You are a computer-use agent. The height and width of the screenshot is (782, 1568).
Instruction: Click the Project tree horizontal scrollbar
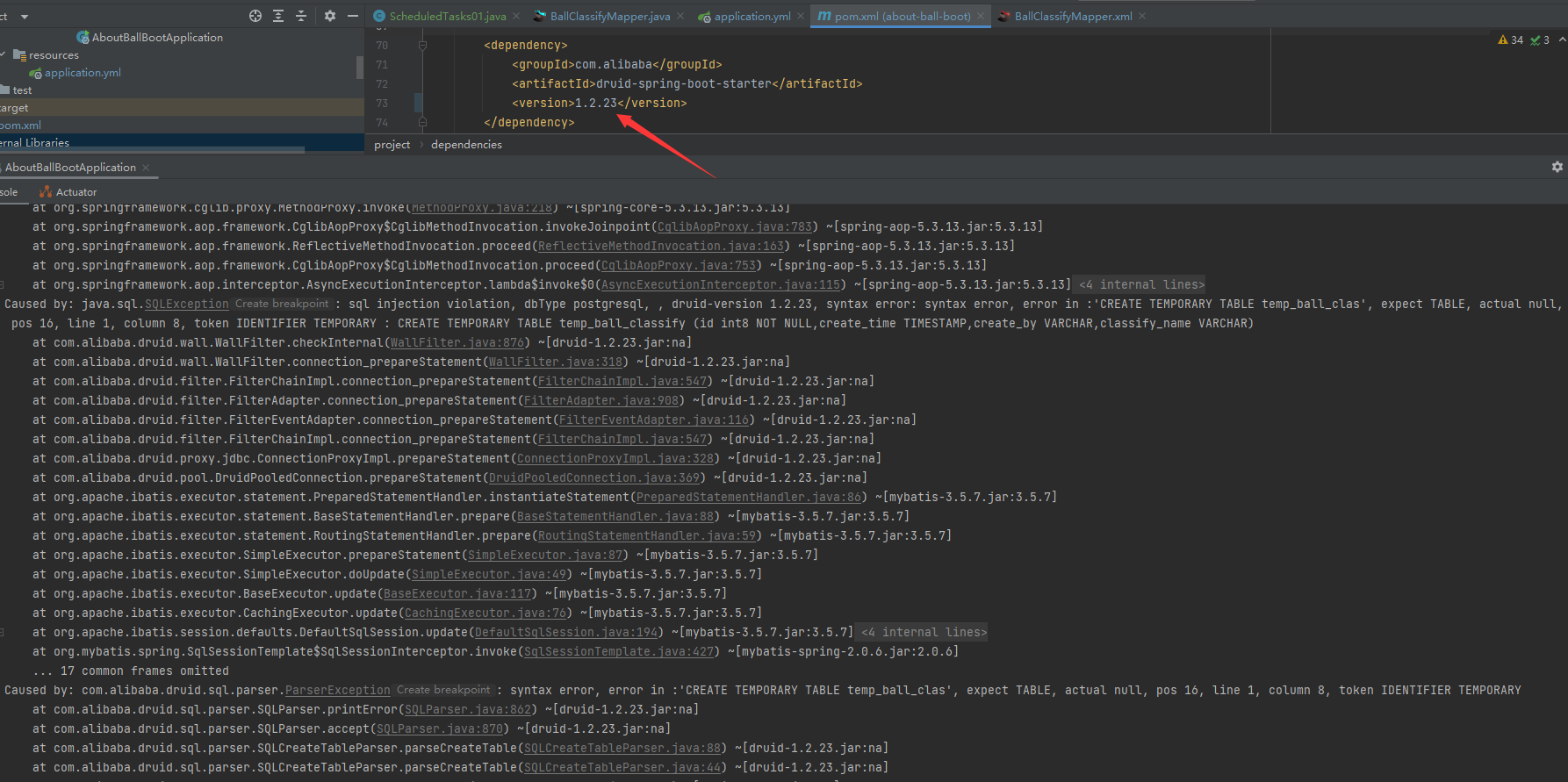(x=152, y=150)
